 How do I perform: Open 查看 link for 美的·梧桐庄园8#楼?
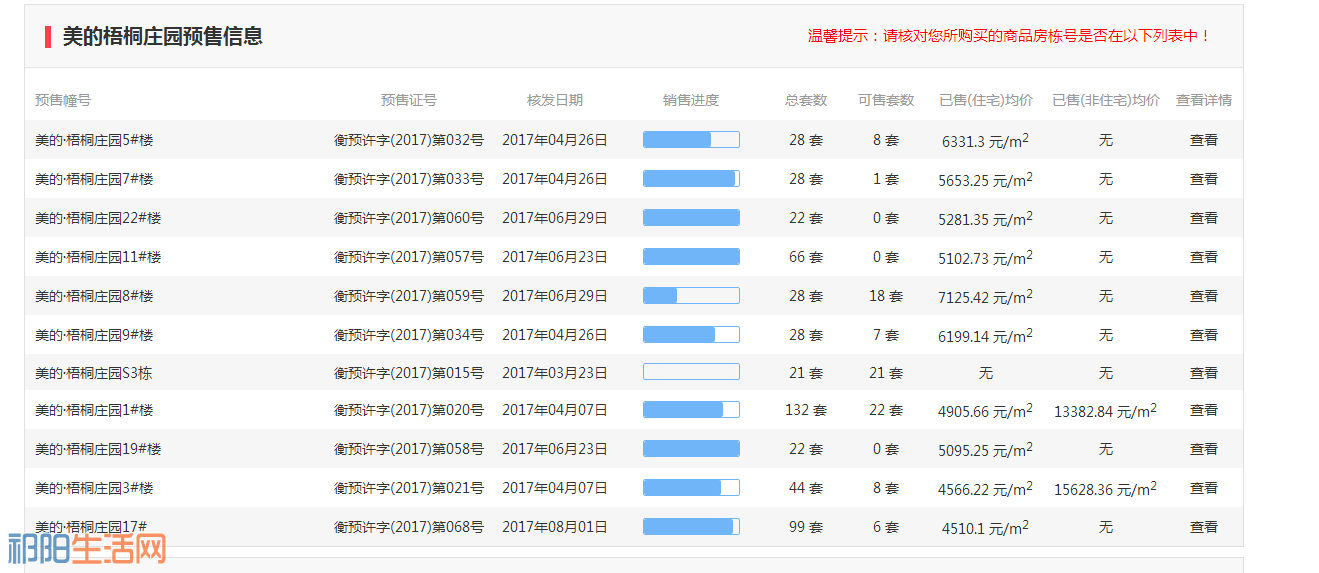(1203, 296)
